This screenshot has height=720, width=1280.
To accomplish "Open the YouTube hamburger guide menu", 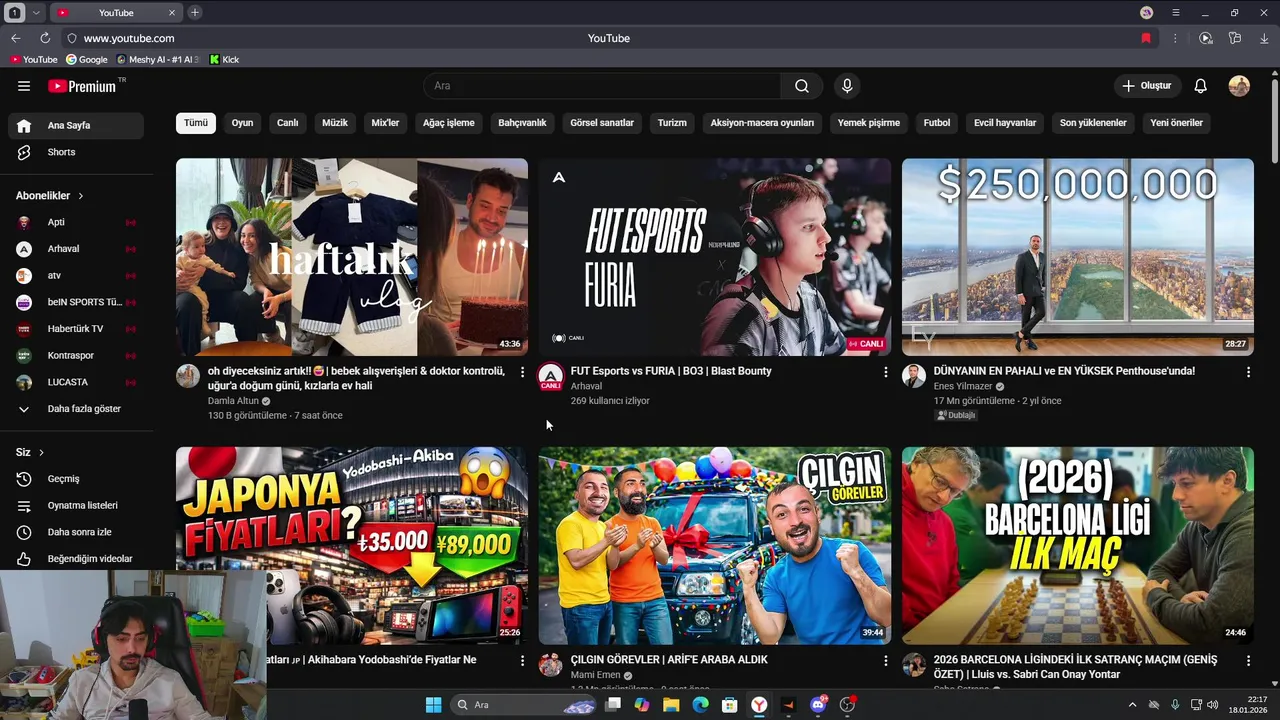I will tap(24, 86).
